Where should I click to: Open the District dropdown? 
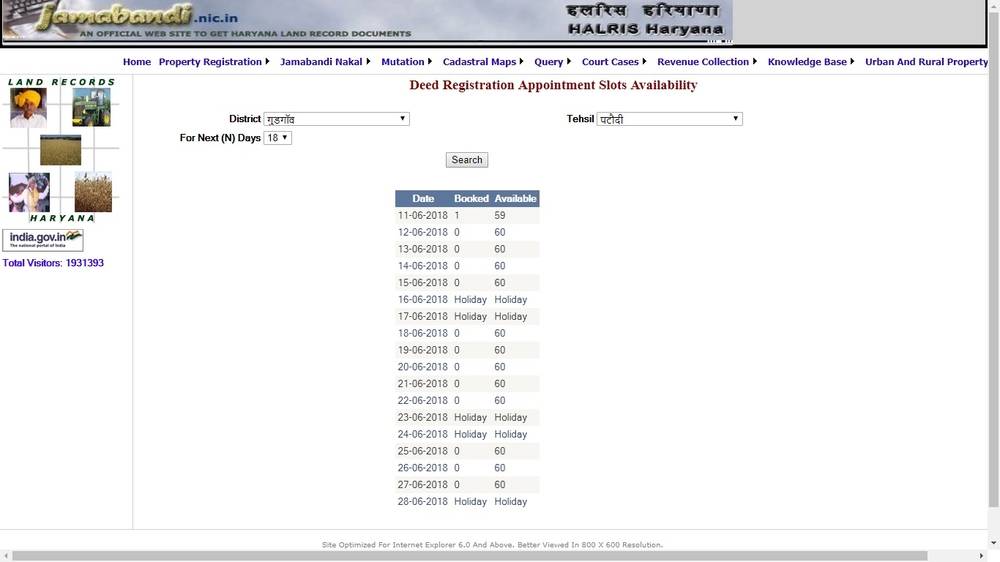click(336, 119)
